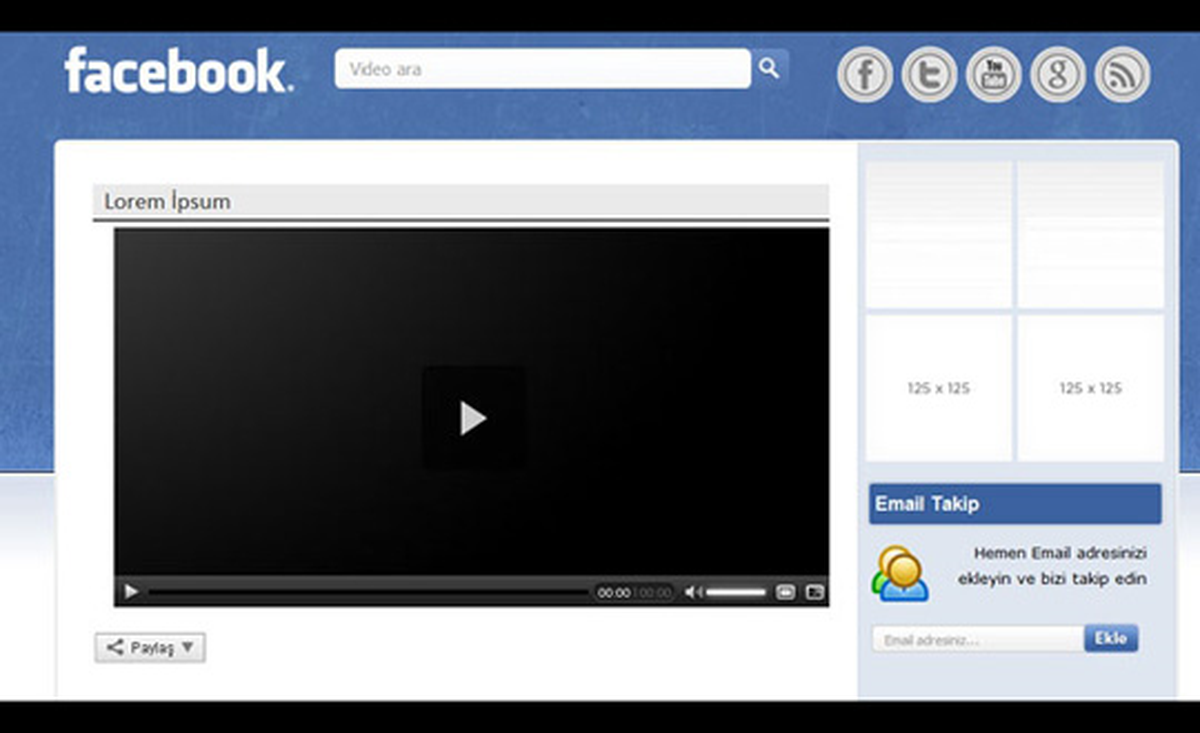
Task: Click the 00:00 elapsed time display
Action: 614,593
